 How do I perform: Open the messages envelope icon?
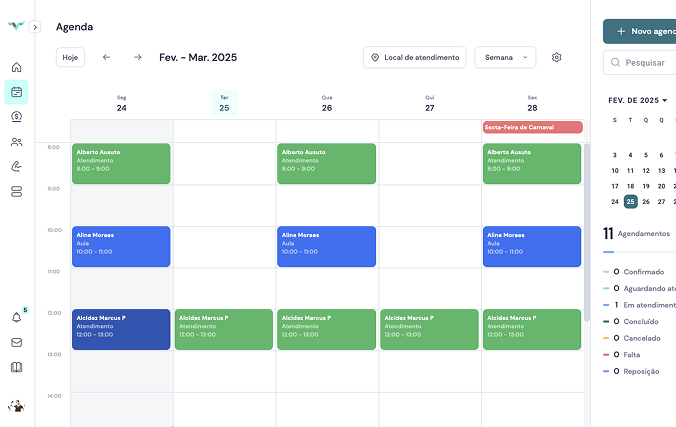point(16,342)
